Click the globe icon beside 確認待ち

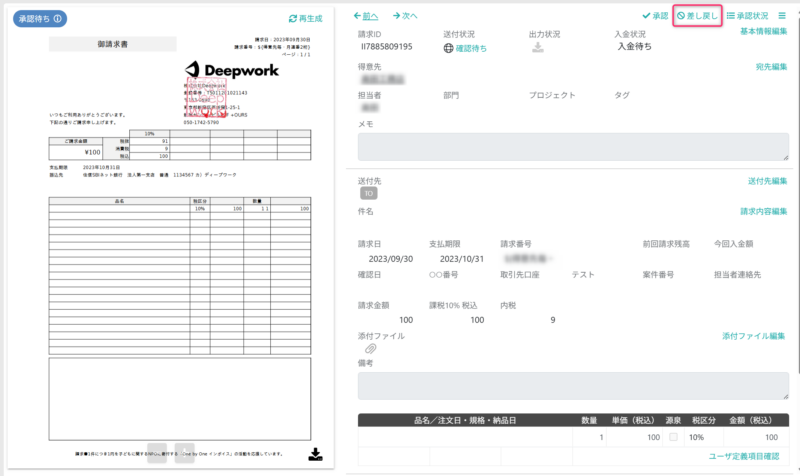pos(448,48)
